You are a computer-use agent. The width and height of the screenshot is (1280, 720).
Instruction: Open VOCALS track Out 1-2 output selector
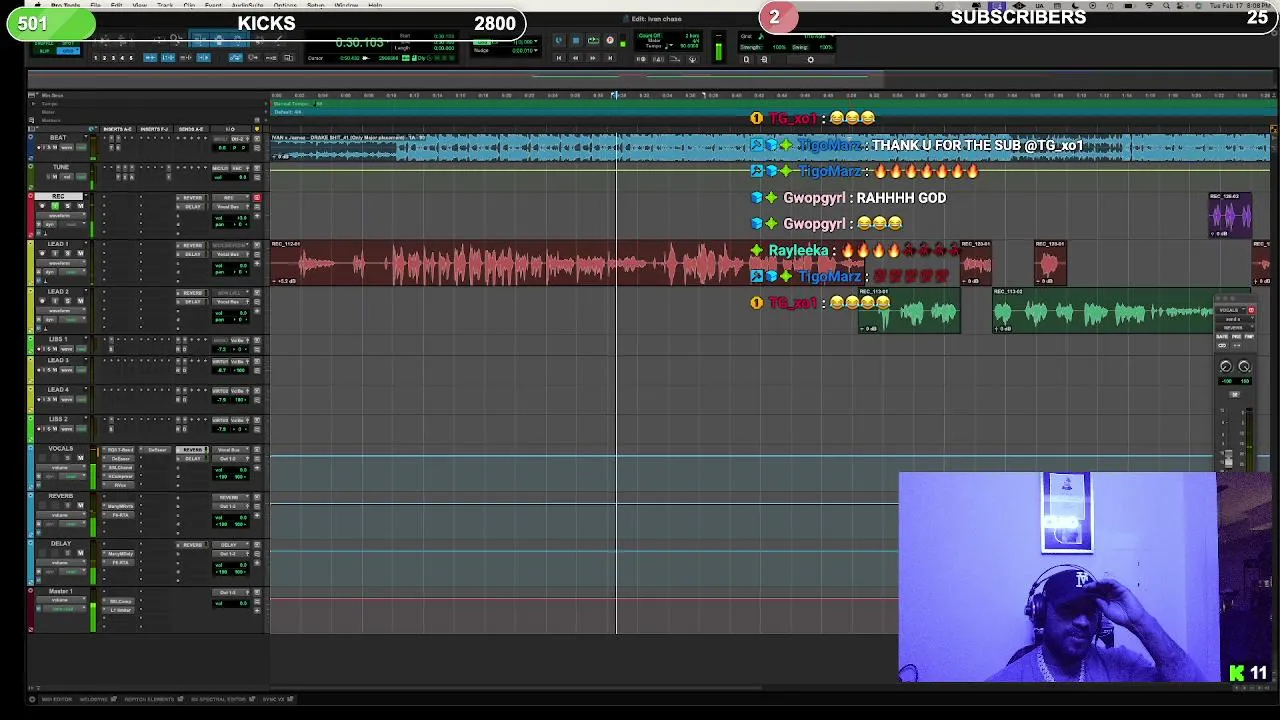(231, 459)
